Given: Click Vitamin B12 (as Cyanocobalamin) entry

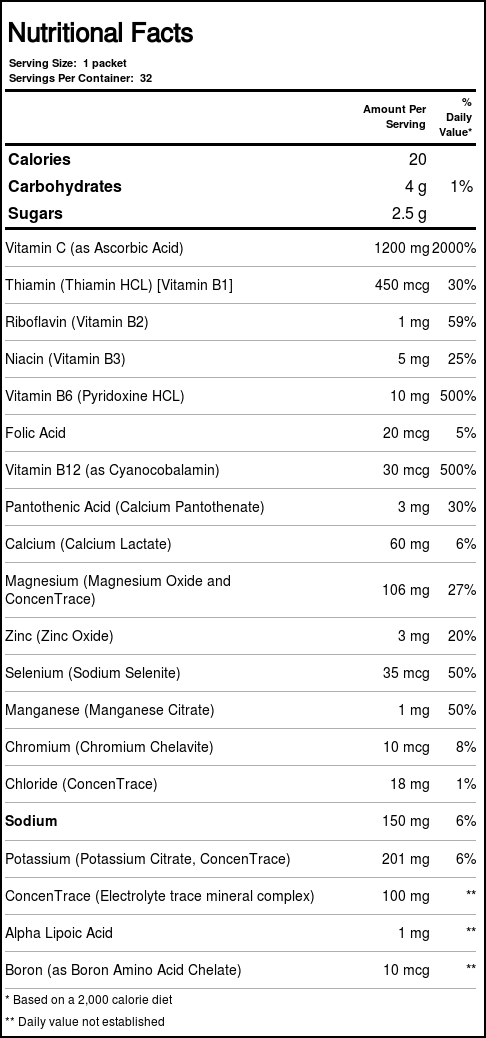Looking at the screenshot, I should pyautogui.click(x=112, y=470).
